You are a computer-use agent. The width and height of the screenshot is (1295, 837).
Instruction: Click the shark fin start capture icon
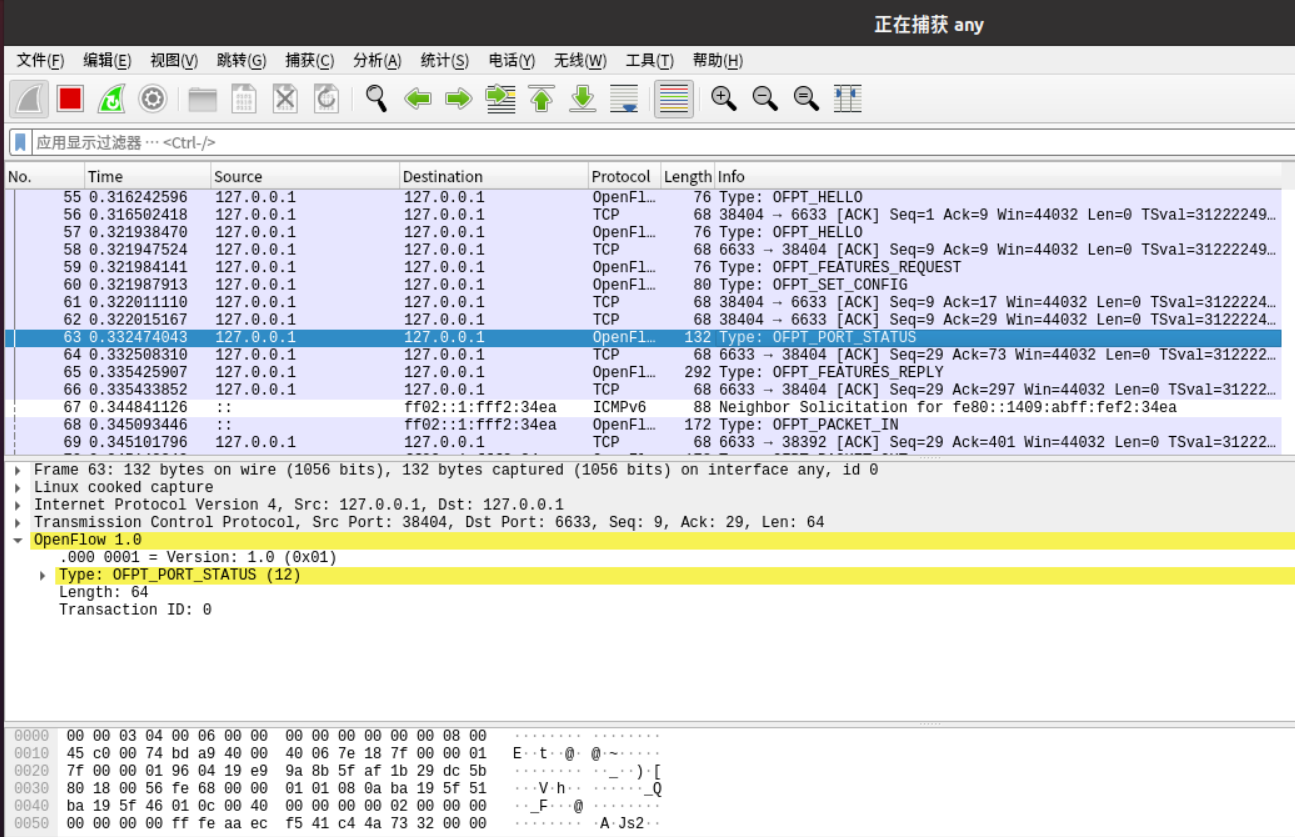pos(29,98)
